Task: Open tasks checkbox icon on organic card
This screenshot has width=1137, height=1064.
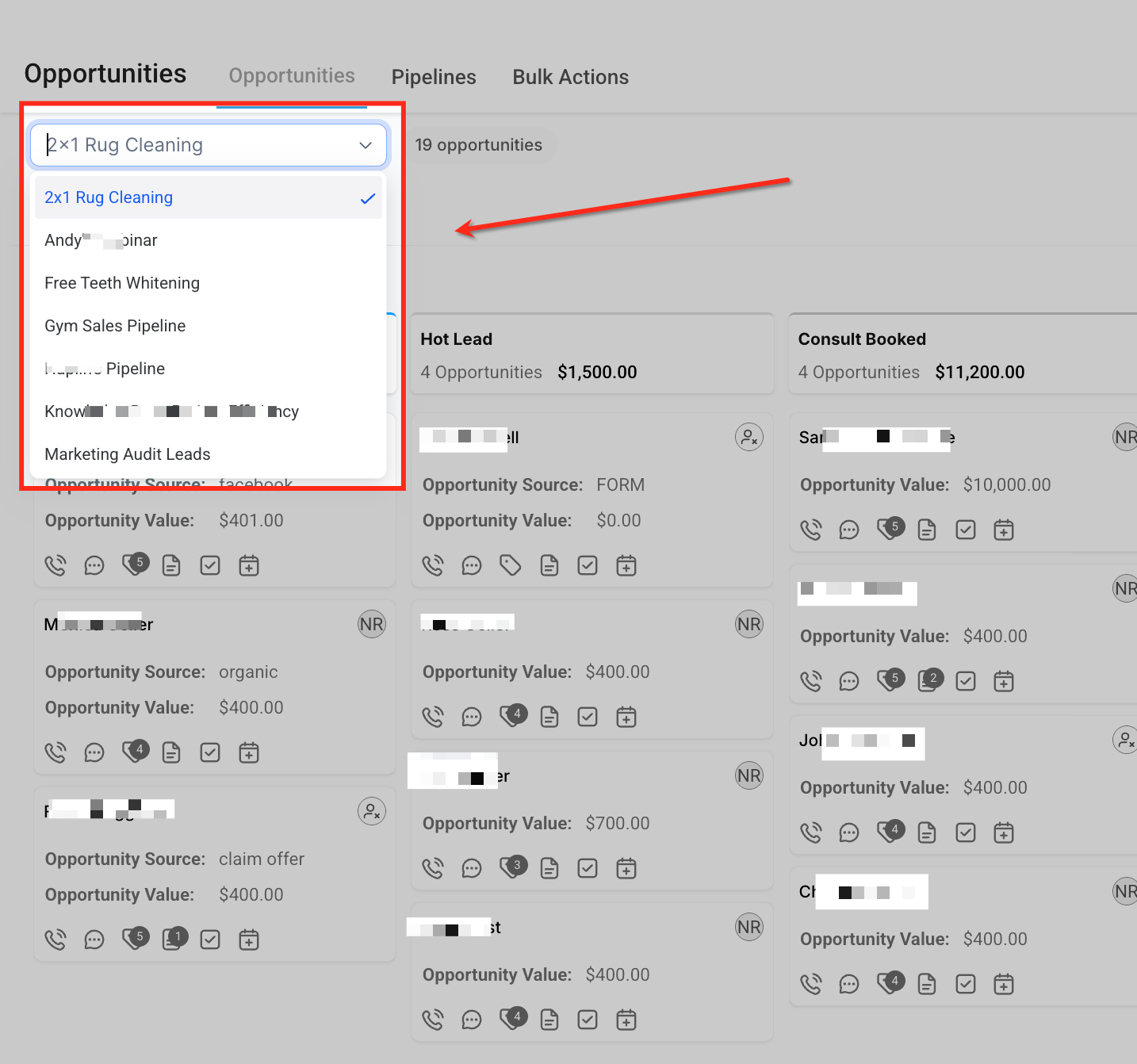Action: coord(210,752)
